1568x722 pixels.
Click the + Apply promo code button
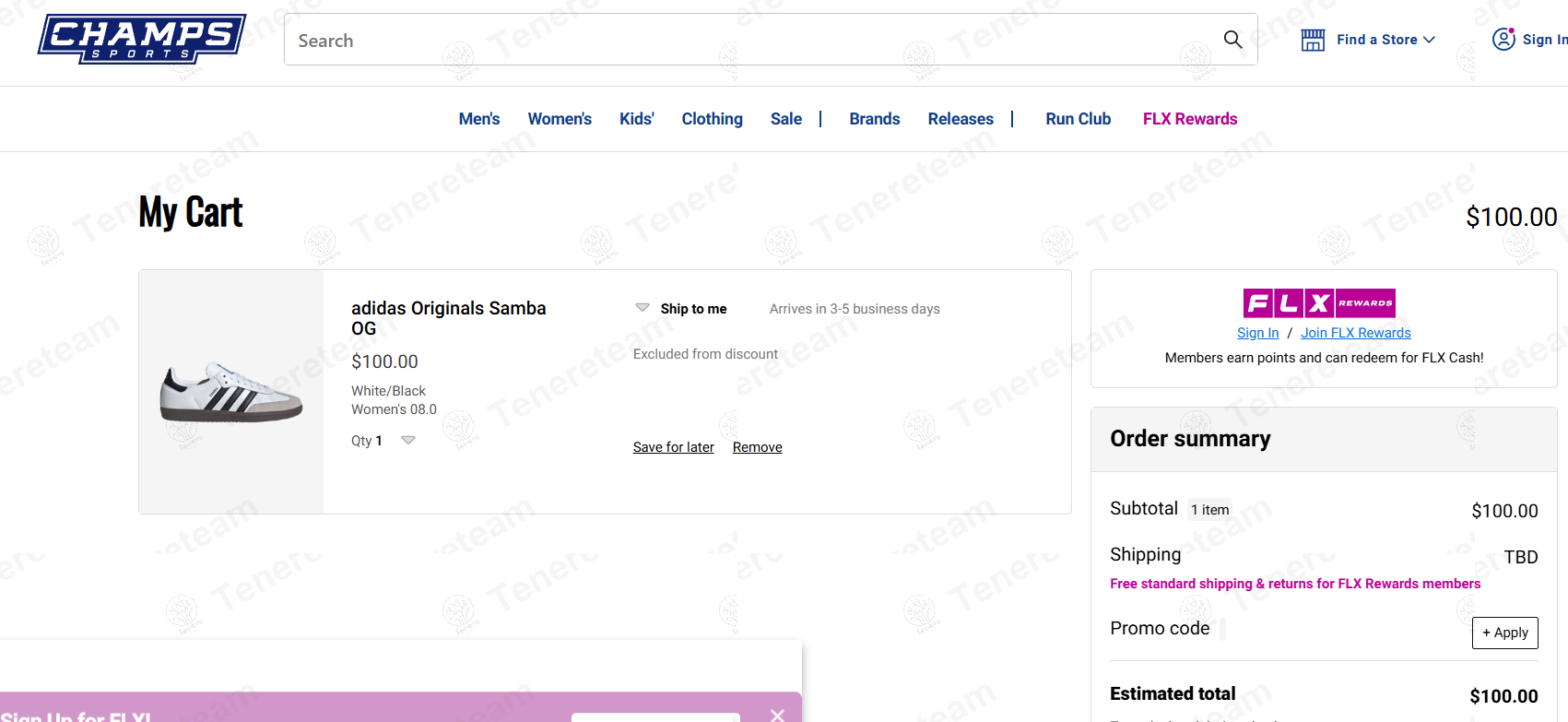pyautogui.click(x=1505, y=633)
